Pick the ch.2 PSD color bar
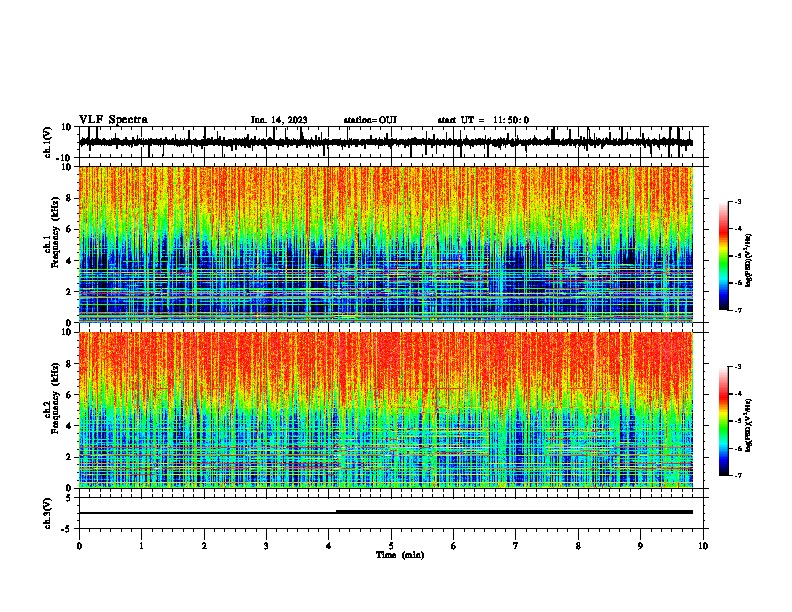Viewport: 792px width, 612px height. (724, 421)
